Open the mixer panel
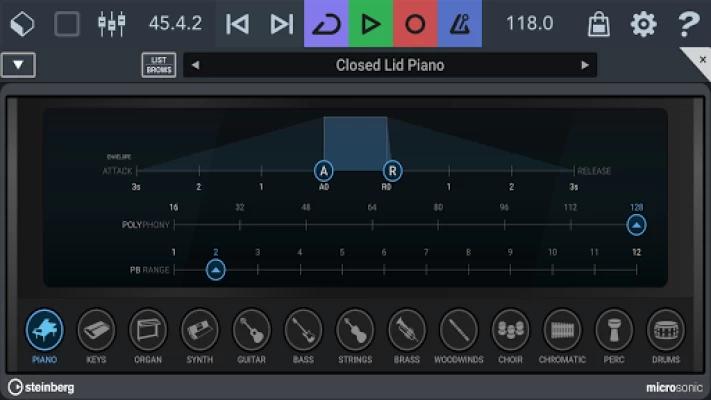Screen dimensions: 711x400 (x=112, y=24)
